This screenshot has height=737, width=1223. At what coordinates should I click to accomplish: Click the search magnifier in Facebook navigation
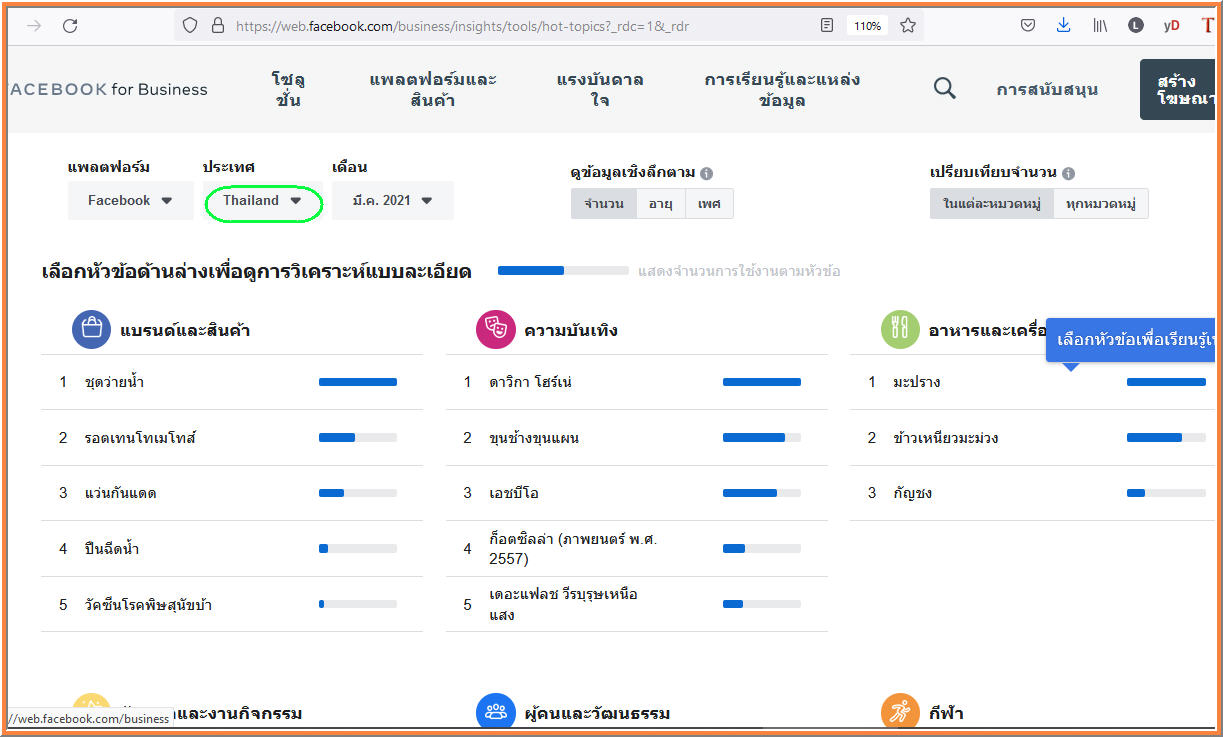click(x=944, y=89)
